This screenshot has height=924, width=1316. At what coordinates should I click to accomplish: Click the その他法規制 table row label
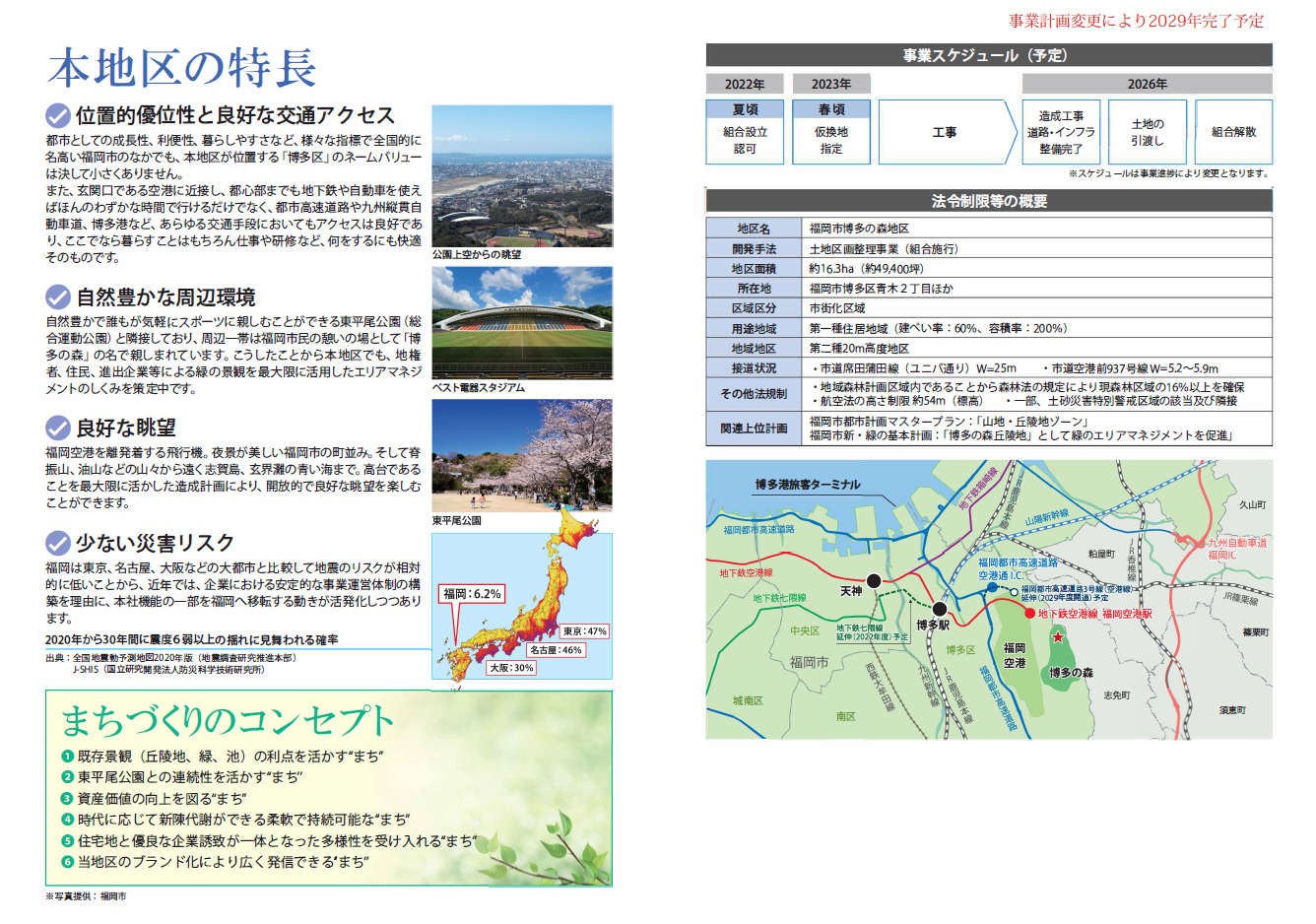click(755, 394)
